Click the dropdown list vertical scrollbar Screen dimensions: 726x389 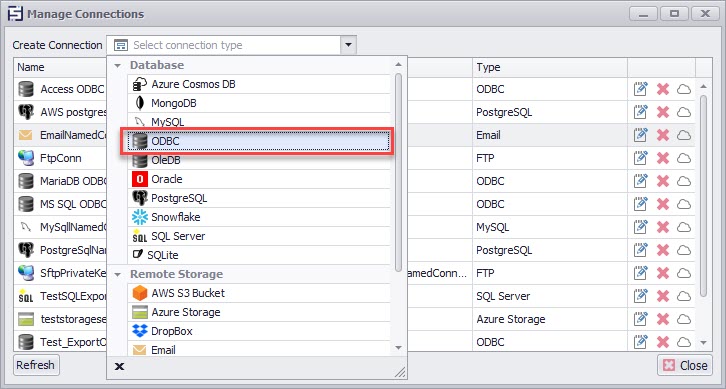[399, 171]
